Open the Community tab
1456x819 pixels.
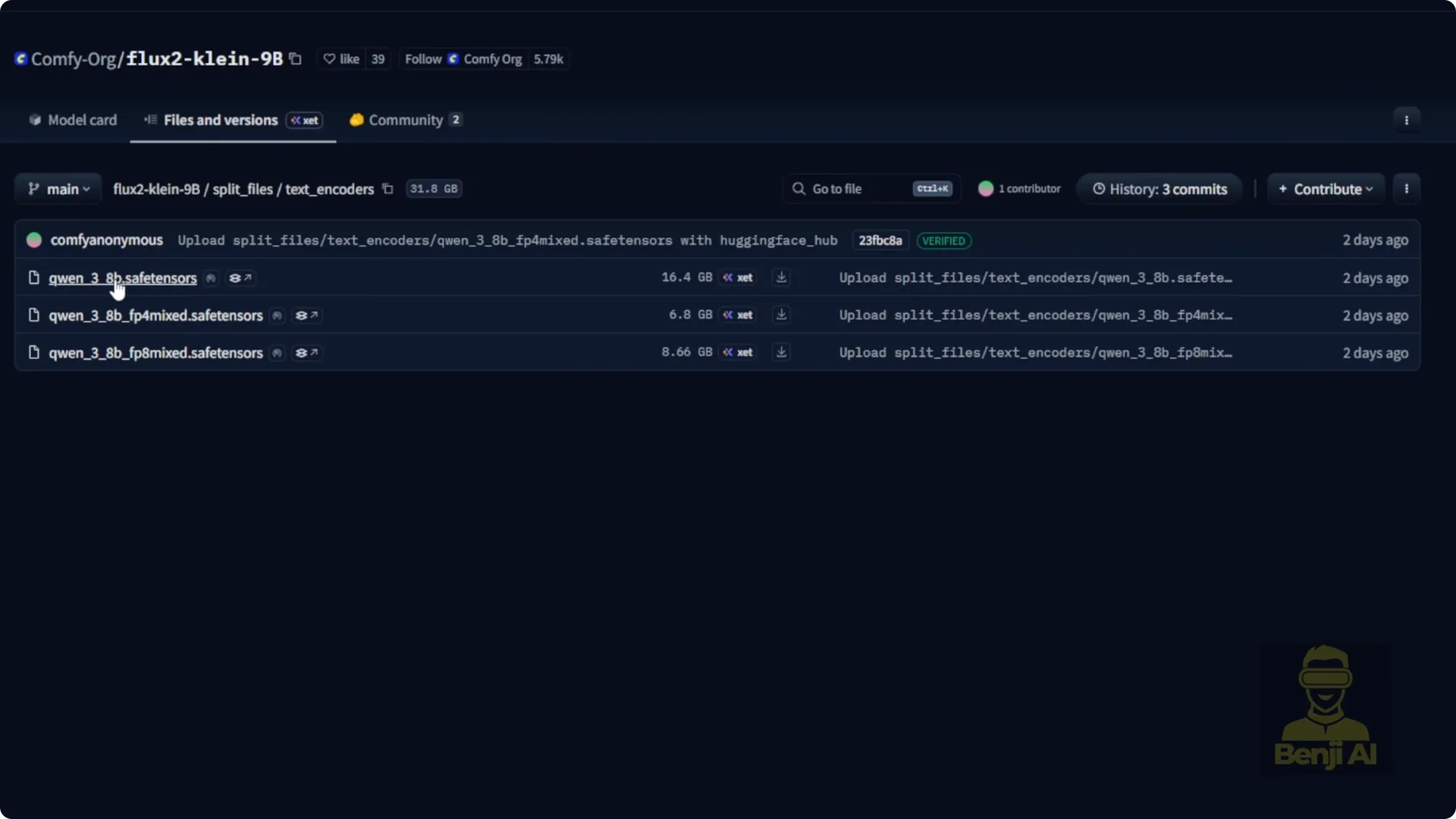[405, 120]
